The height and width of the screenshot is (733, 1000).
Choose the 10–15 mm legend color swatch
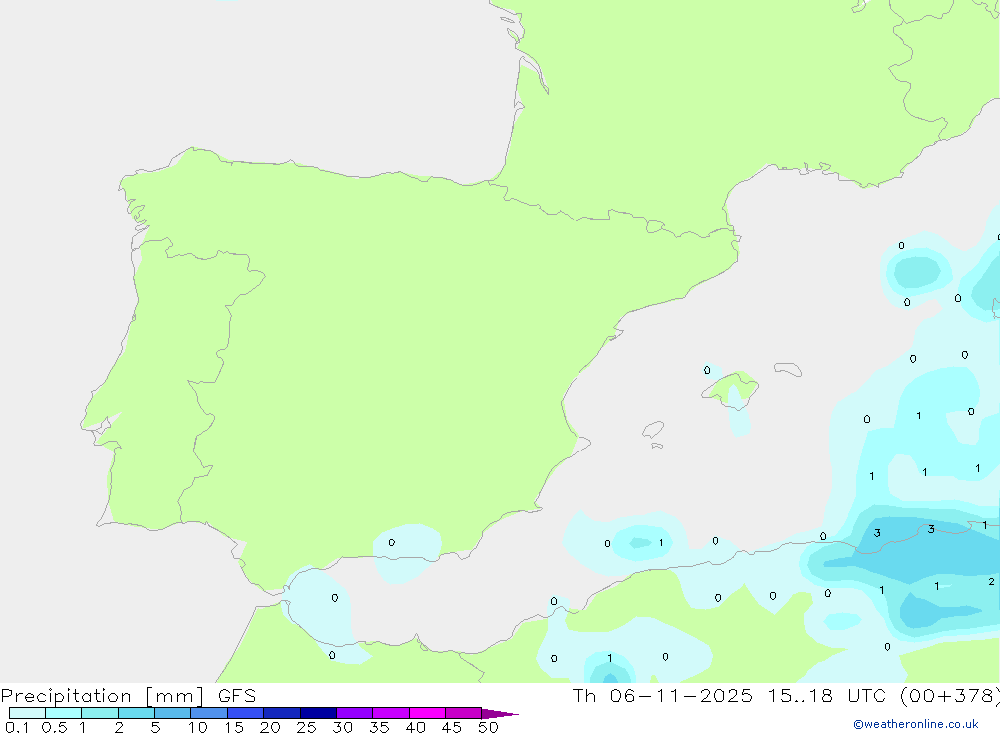pyautogui.click(x=209, y=713)
